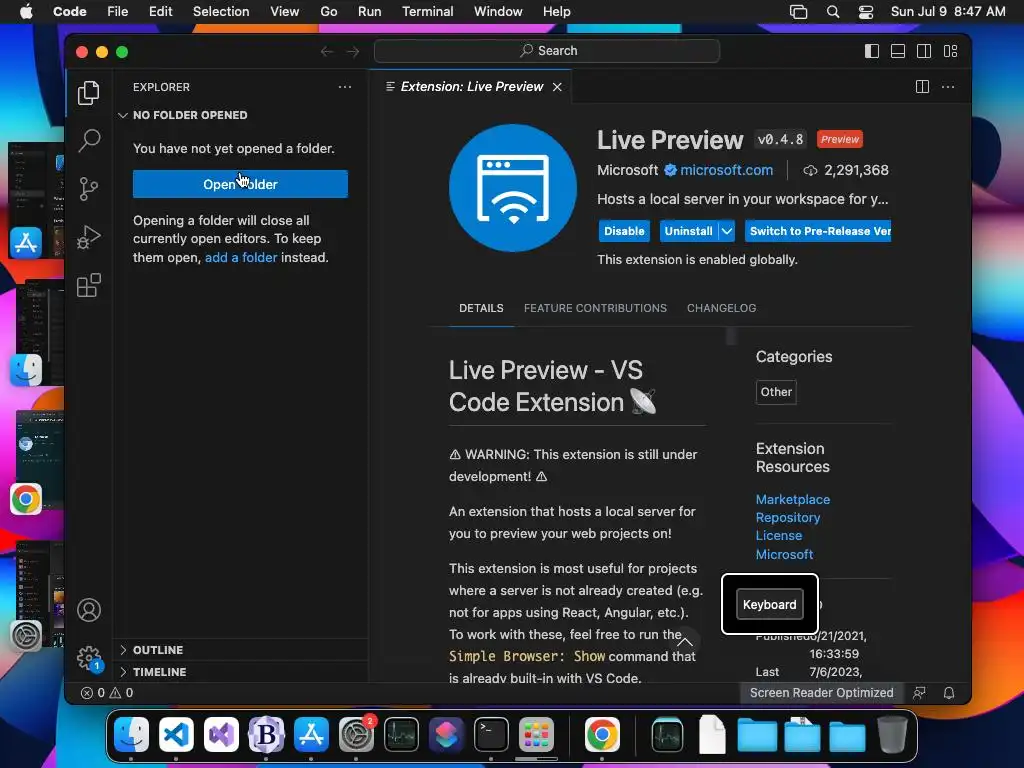Go back with the navigation arrow

tap(327, 51)
